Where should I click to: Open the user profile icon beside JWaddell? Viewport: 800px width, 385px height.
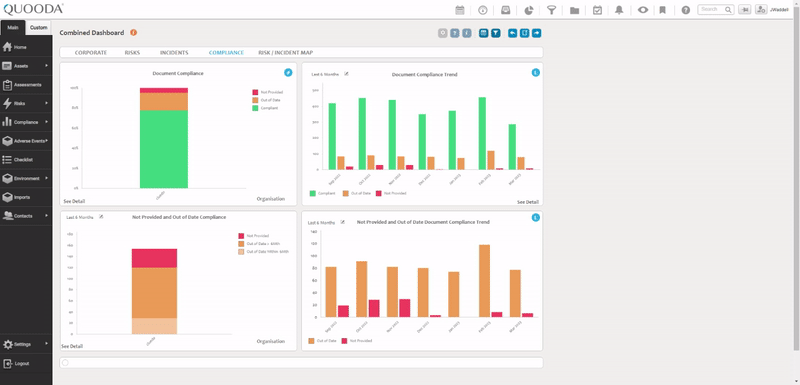tap(761, 9)
